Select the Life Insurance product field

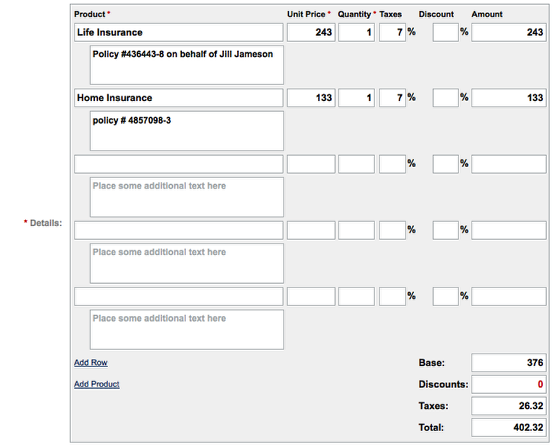[179, 33]
